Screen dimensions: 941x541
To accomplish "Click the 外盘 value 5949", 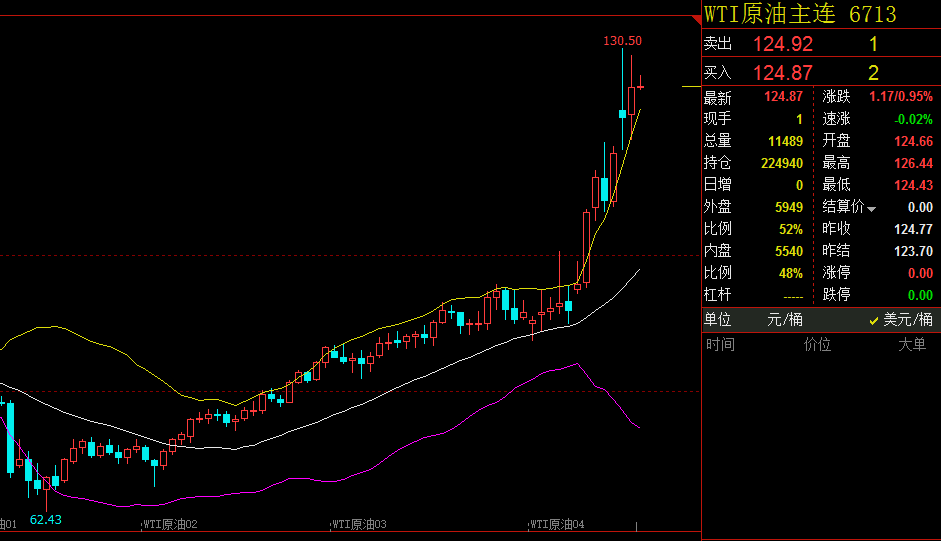I will click(x=789, y=207).
